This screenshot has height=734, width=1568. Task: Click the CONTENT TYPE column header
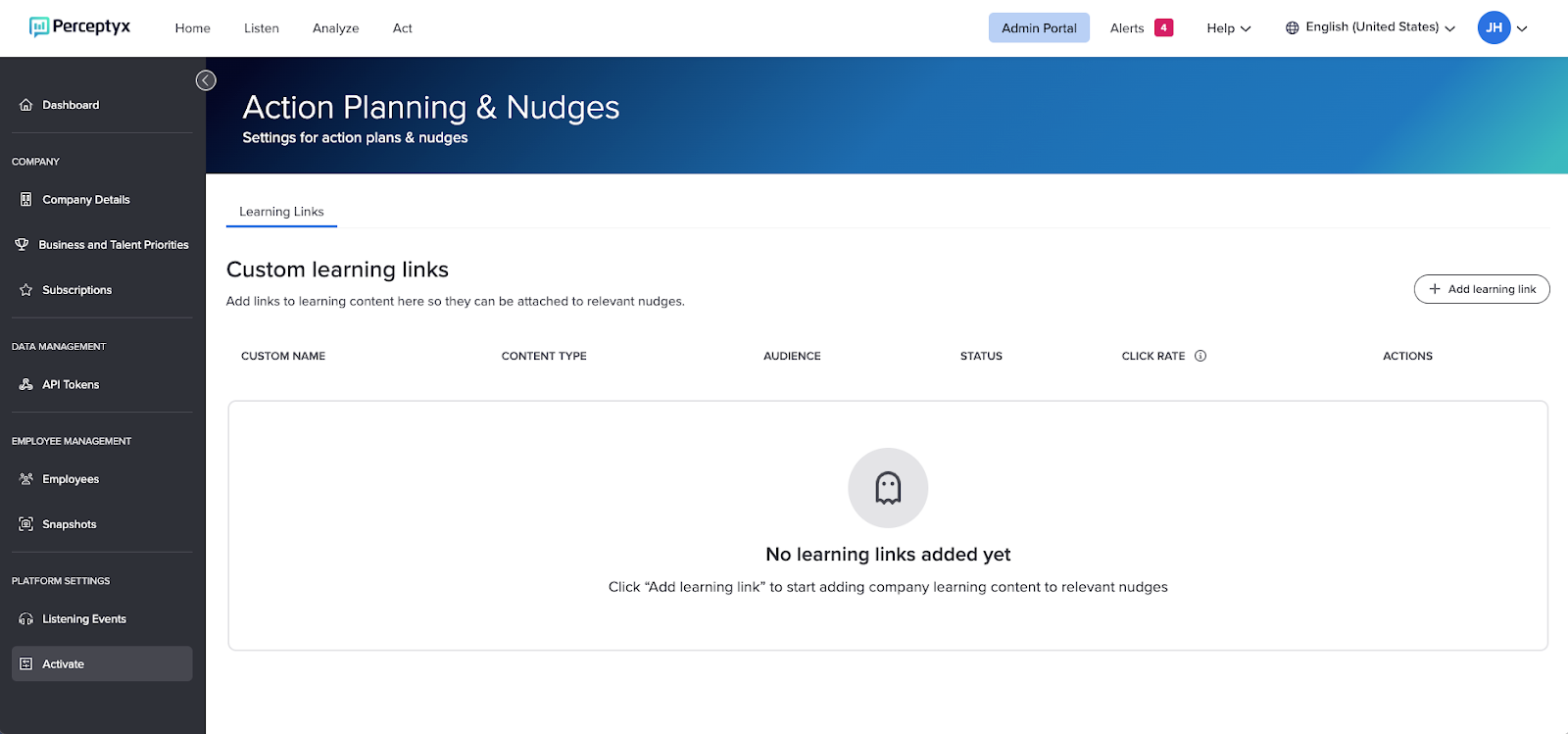point(544,356)
